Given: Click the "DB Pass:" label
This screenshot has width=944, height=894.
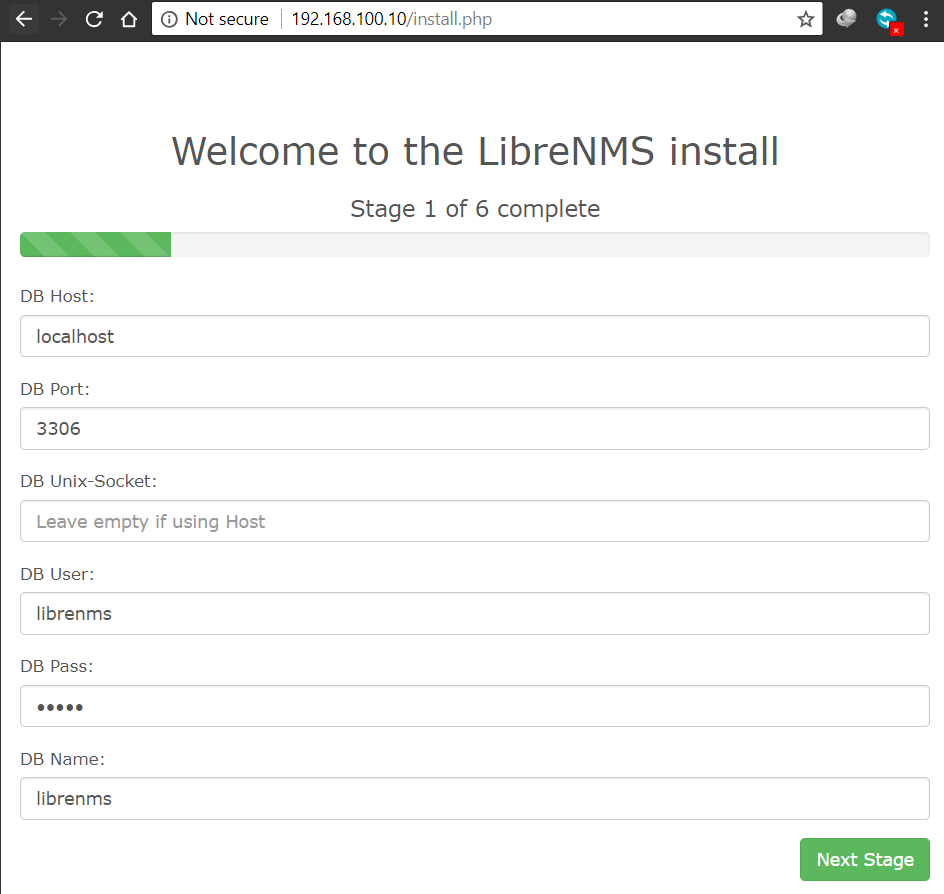Looking at the screenshot, I should pos(57,666).
